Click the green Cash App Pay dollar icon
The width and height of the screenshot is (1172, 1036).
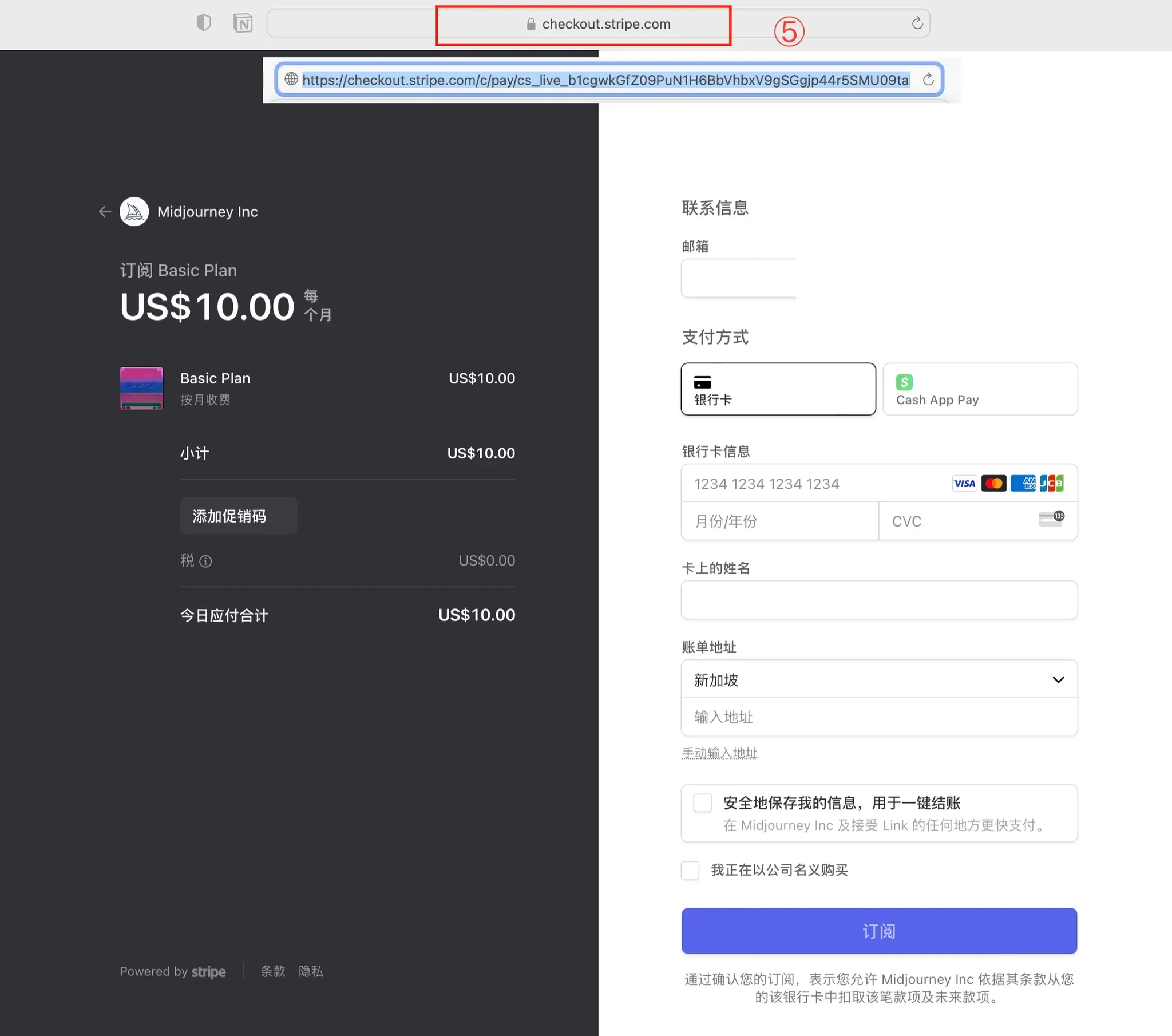(x=904, y=382)
